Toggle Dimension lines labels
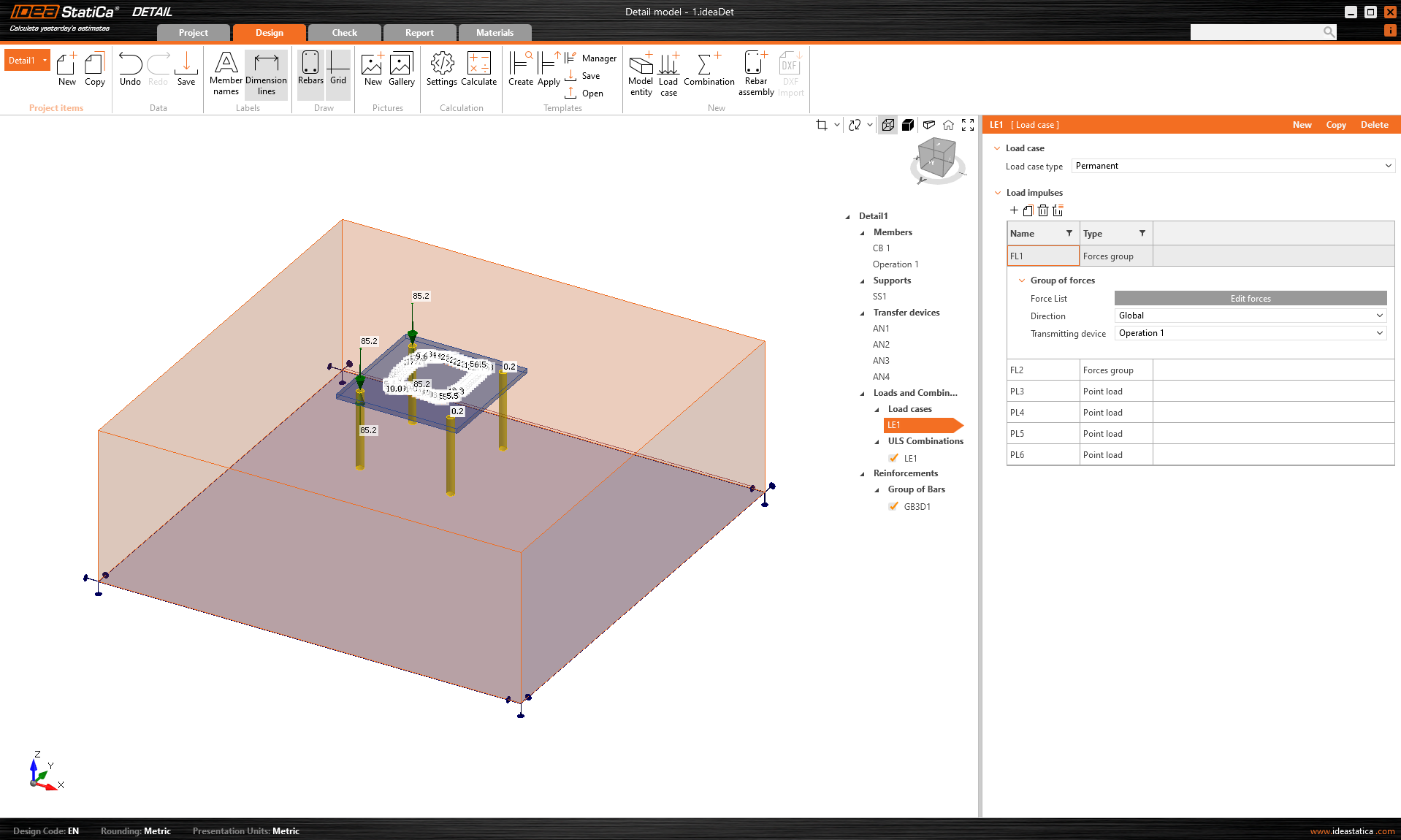Viewport: 1401px width, 840px height. coord(266,73)
